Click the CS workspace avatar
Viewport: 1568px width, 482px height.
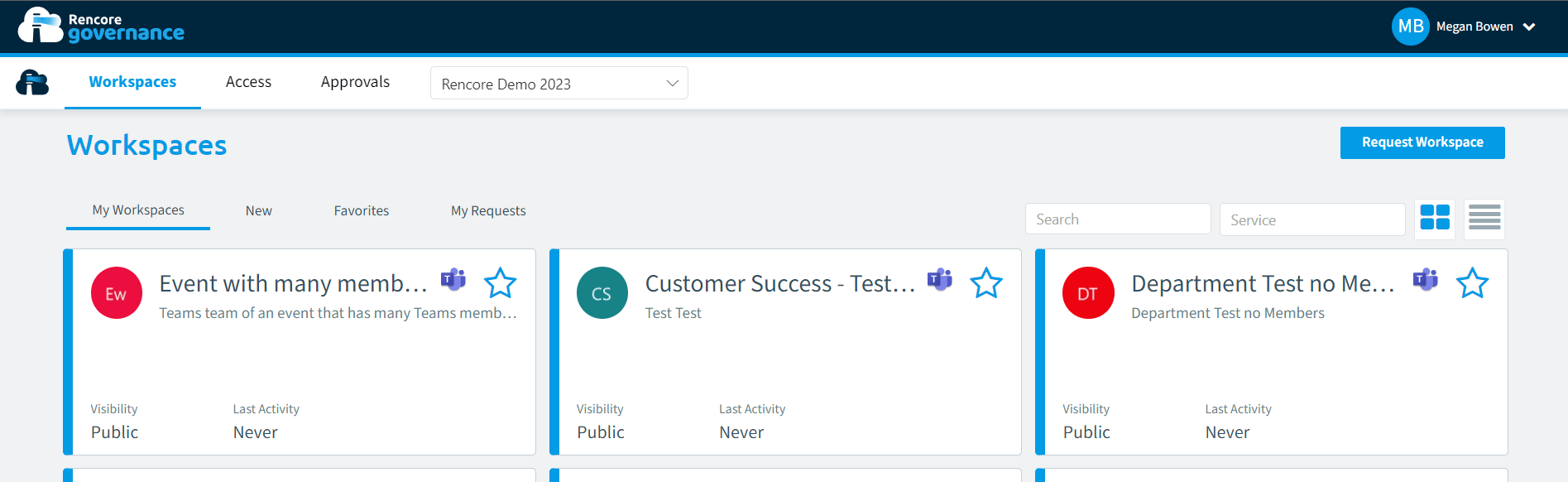pos(602,293)
